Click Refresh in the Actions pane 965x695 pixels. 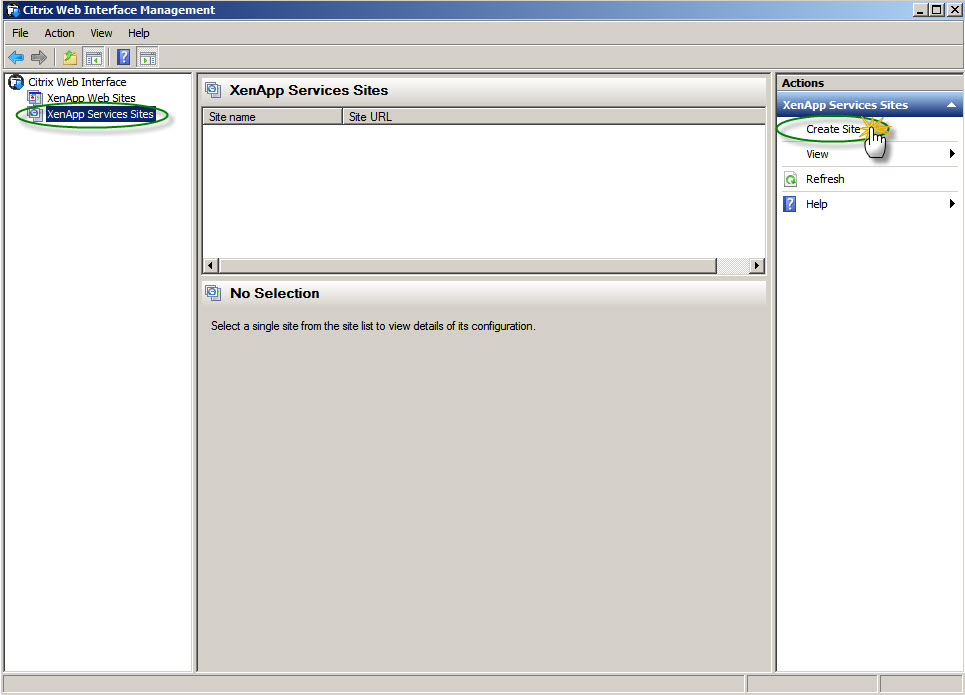pyautogui.click(x=825, y=179)
